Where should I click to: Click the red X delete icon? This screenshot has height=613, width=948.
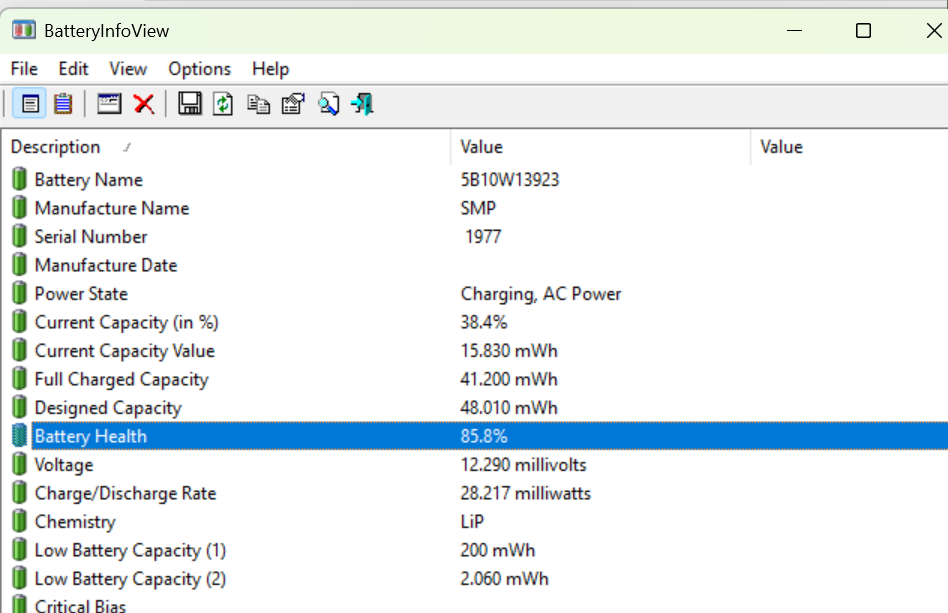coord(144,104)
